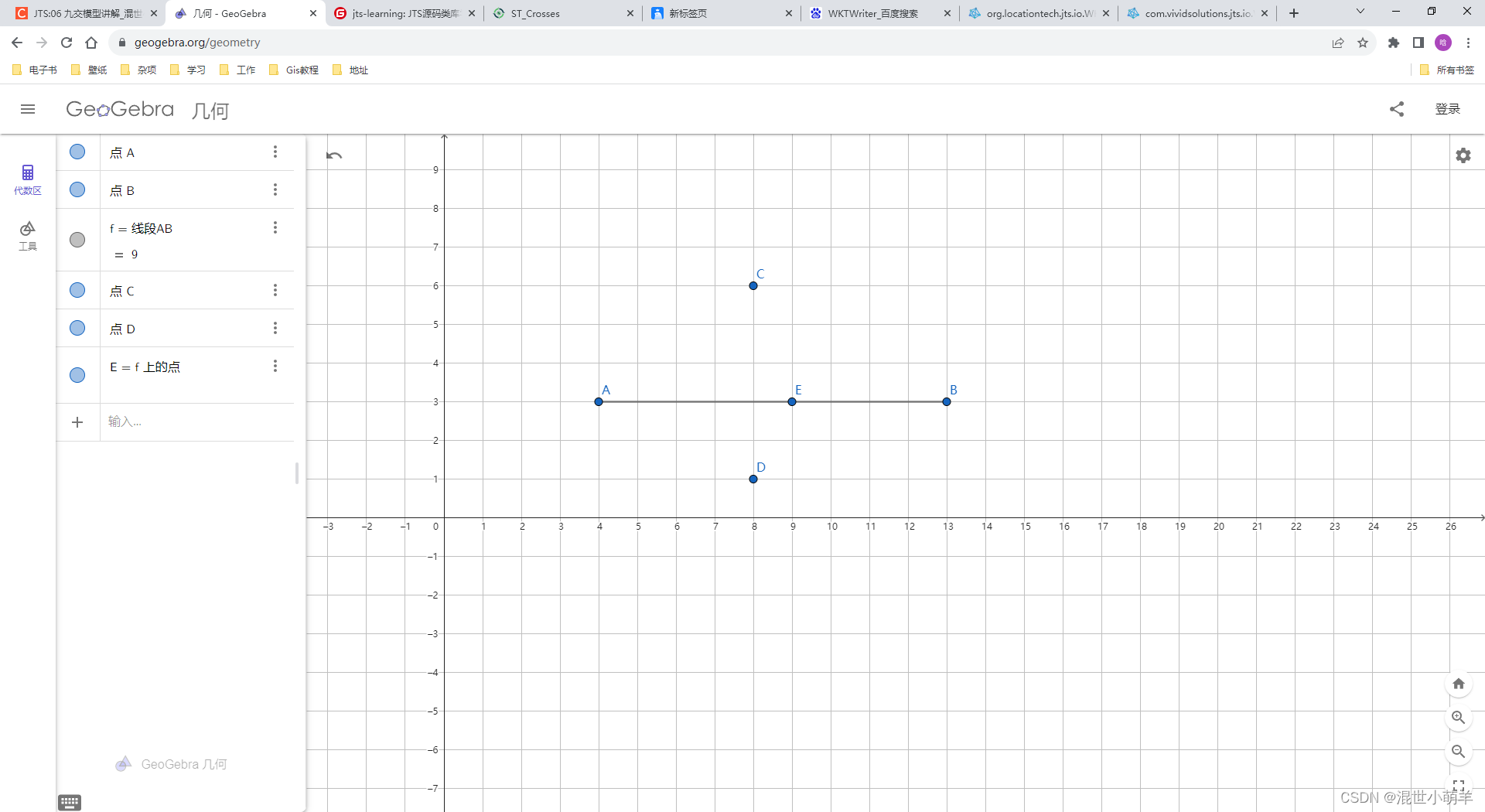Open the Gis教程 bookmark folder
1485x812 pixels.
tap(294, 70)
